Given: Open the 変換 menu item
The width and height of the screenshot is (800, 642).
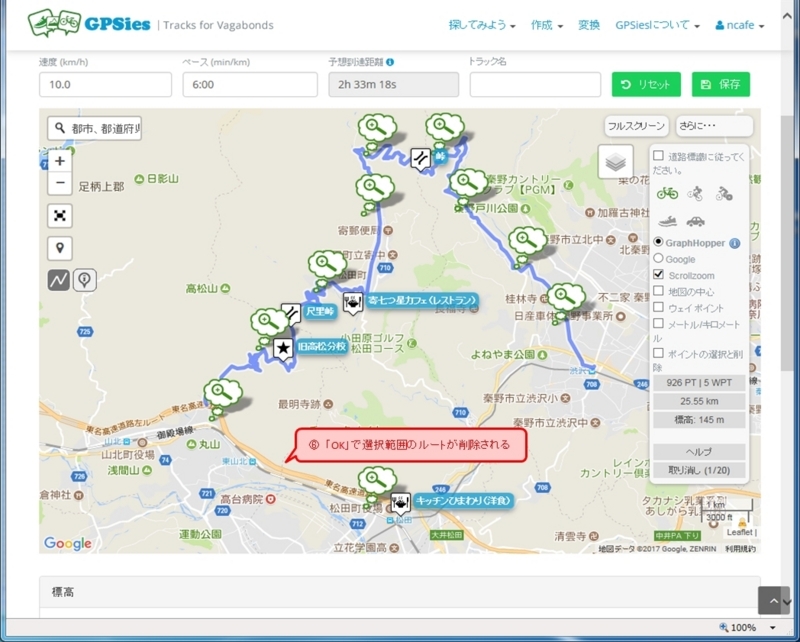Looking at the screenshot, I should [589, 25].
